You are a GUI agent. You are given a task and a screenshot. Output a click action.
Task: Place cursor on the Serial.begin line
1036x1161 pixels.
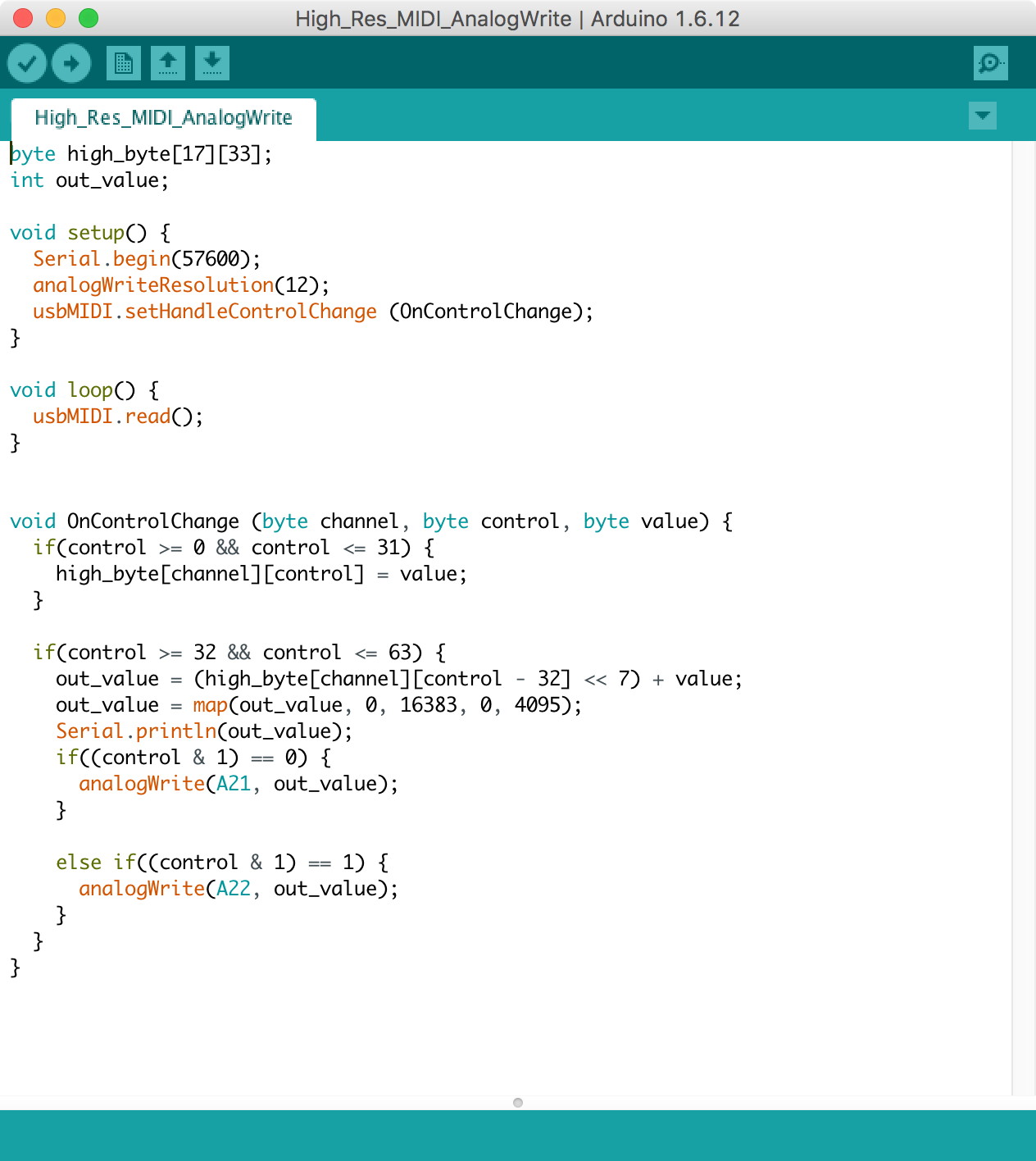[x=146, y=258]
